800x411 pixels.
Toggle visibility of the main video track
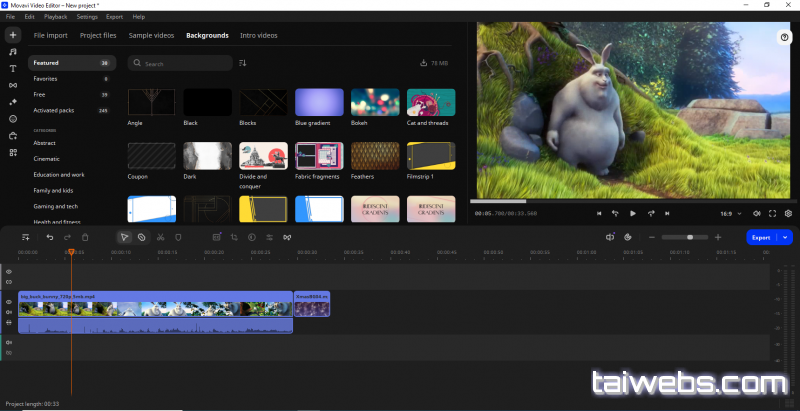pyautogui.click(x=9, y=302)
